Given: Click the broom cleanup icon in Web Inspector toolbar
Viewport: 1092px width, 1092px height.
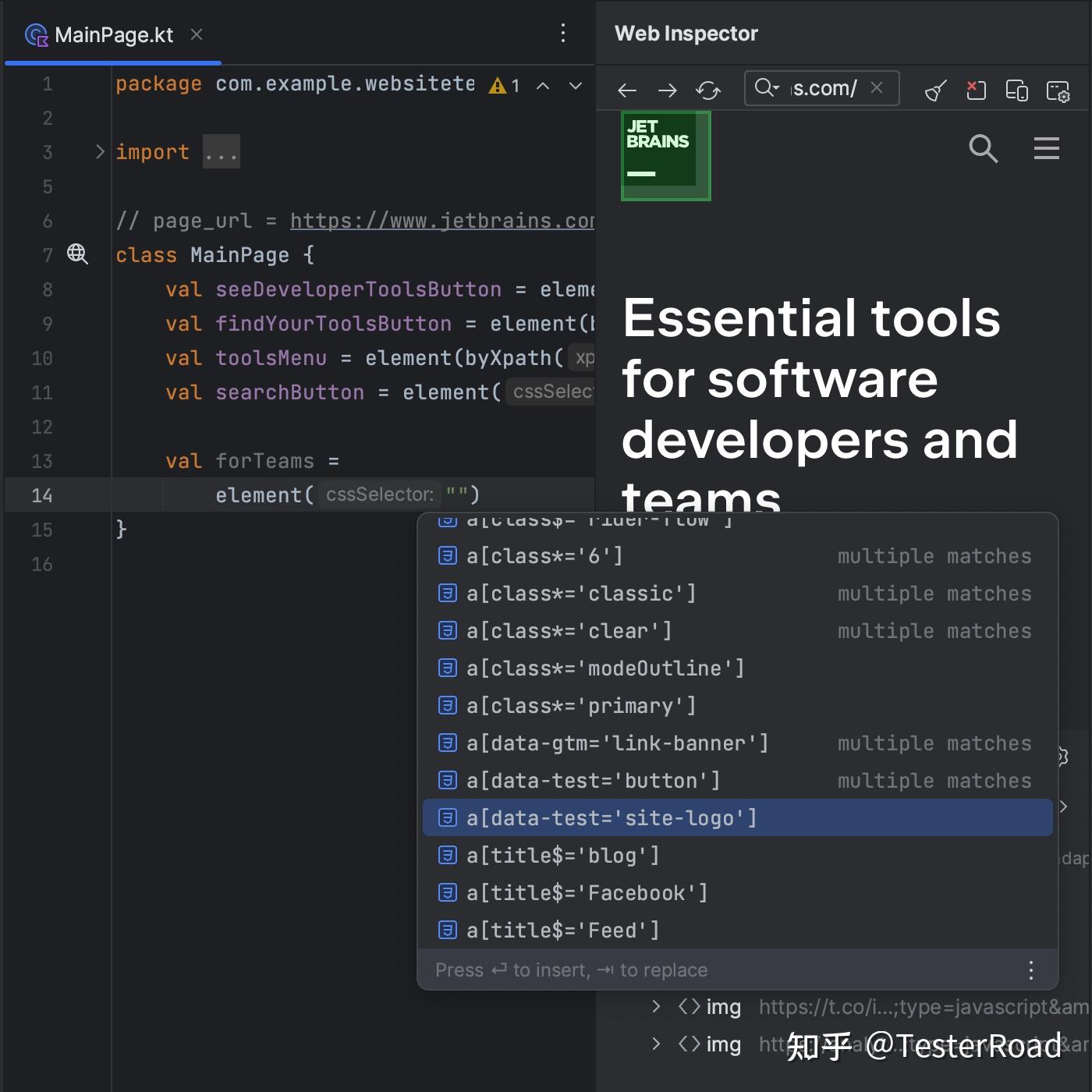Looking at the screenshot, I should (x=935, y=91).
